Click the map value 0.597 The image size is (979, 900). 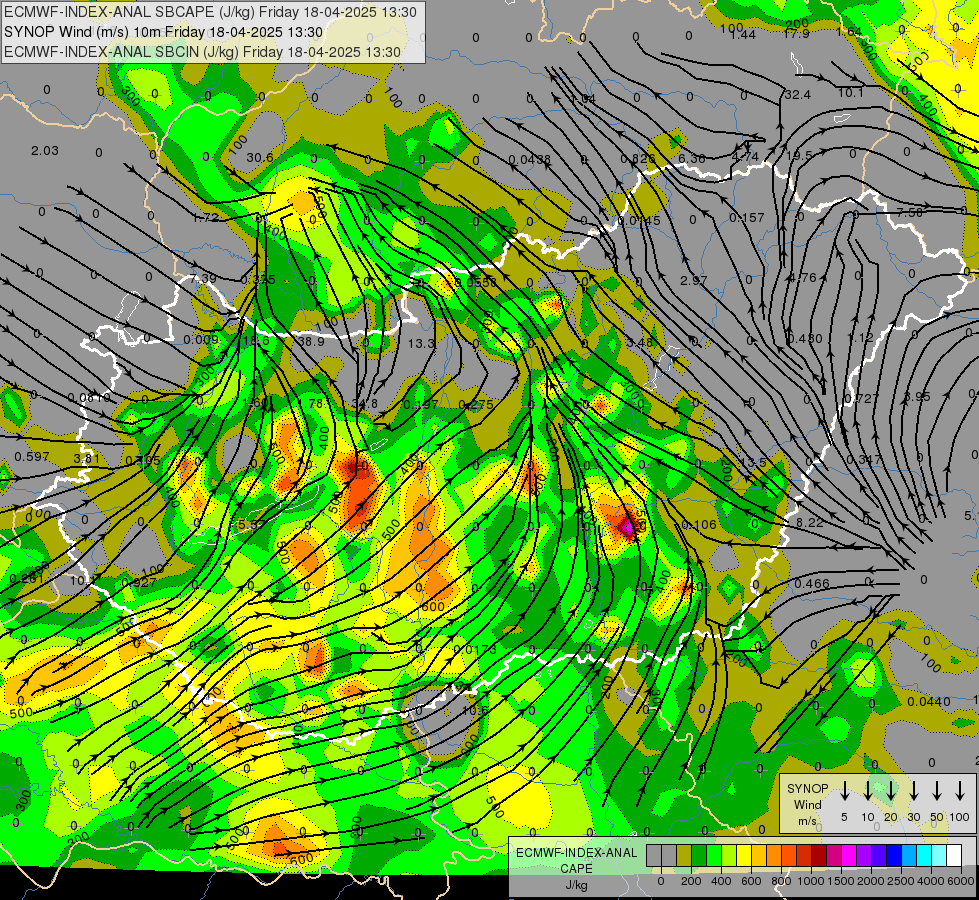pos(32,457)
